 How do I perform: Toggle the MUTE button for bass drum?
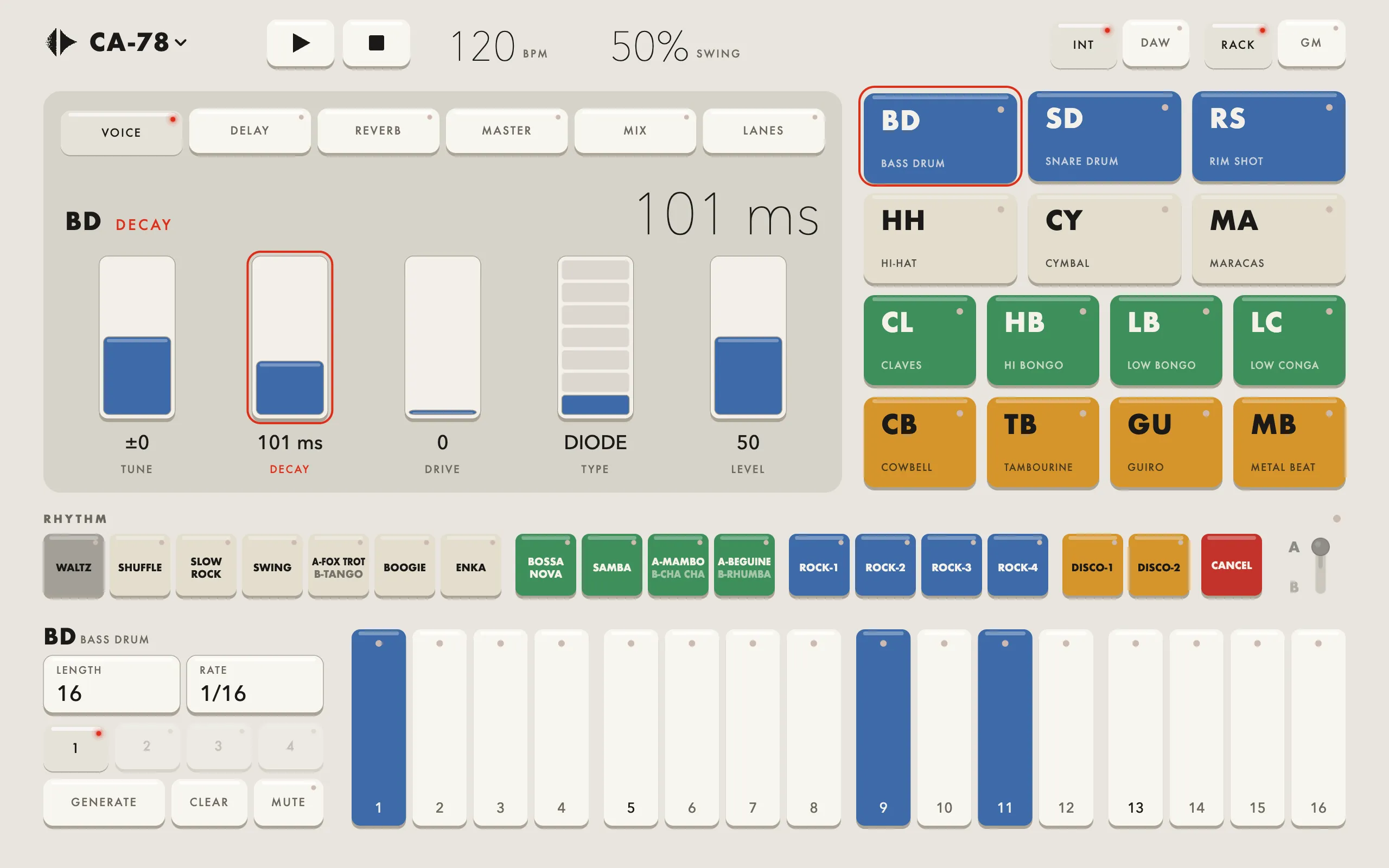288,802
